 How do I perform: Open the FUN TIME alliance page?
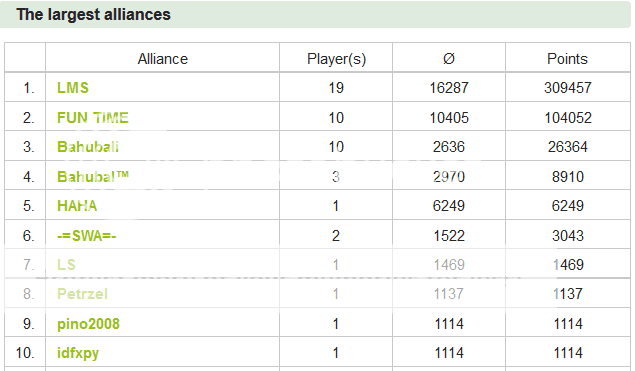pos(93,117)
